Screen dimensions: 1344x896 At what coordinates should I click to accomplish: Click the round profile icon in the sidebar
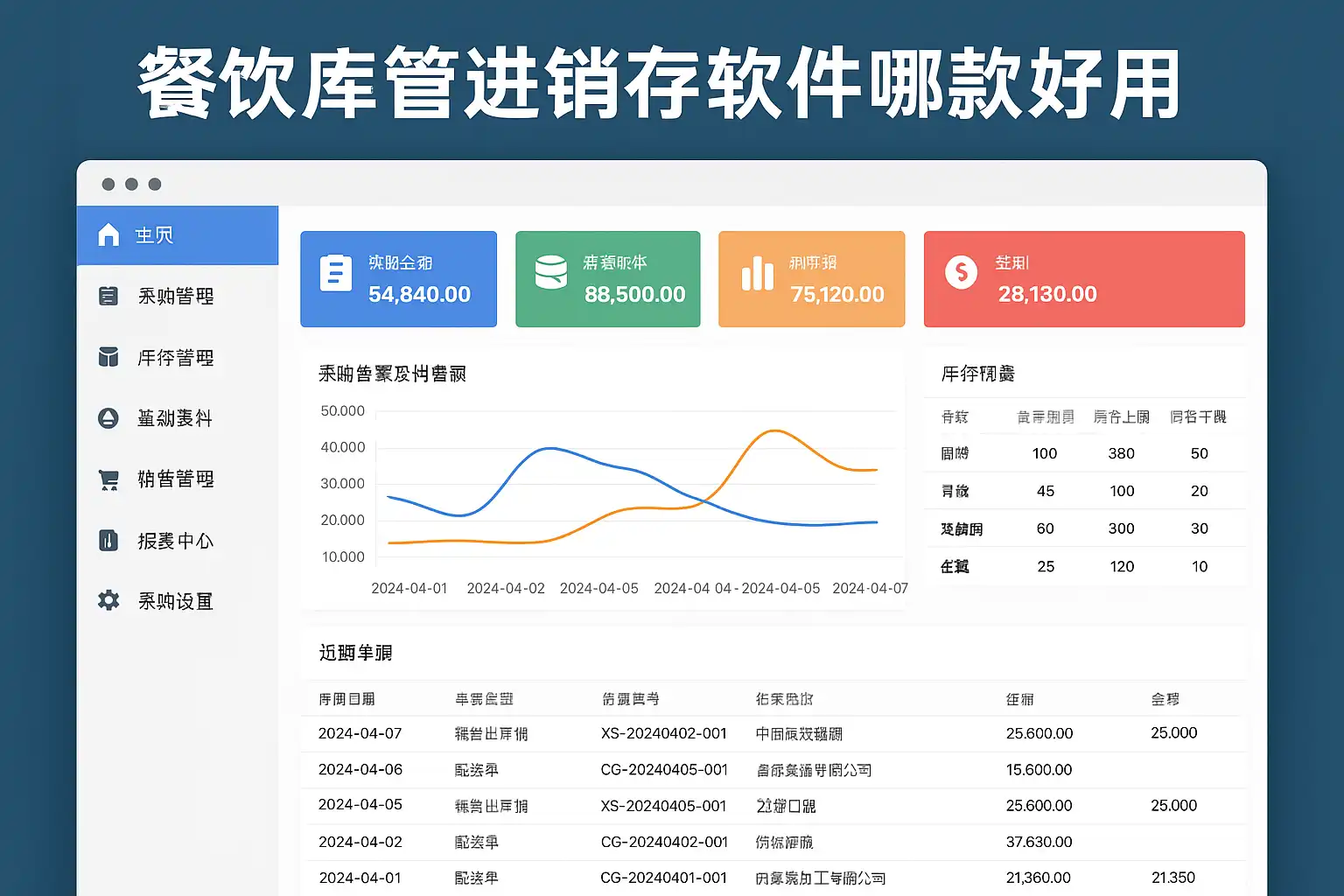(108, 418)
